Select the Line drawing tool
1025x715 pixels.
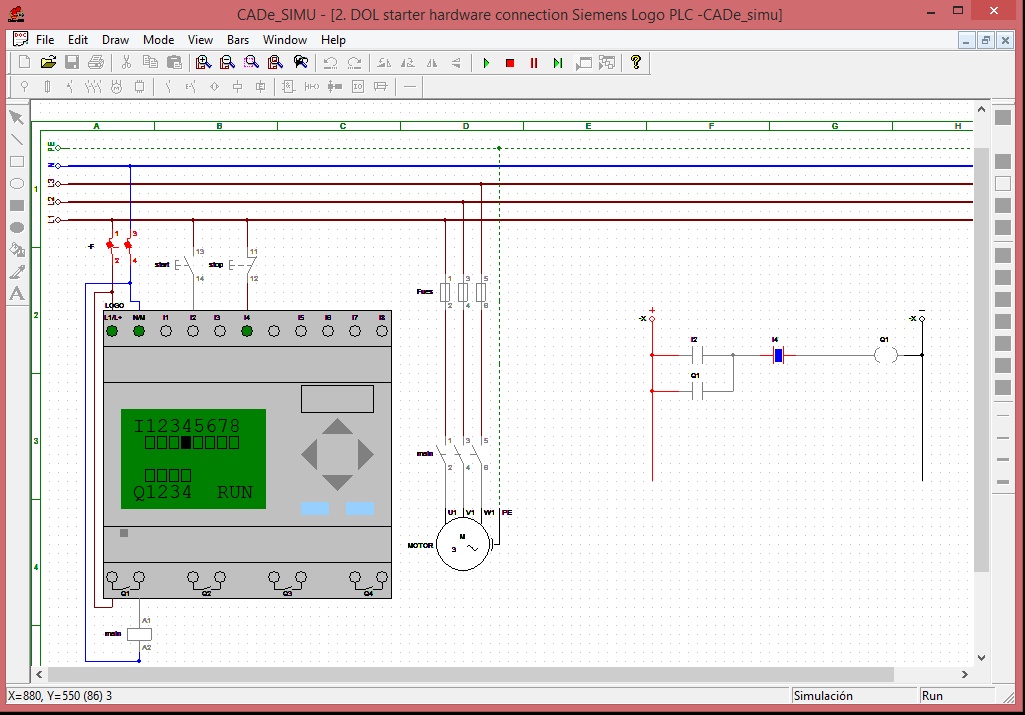pyautogui.click(x=16, y=139)
